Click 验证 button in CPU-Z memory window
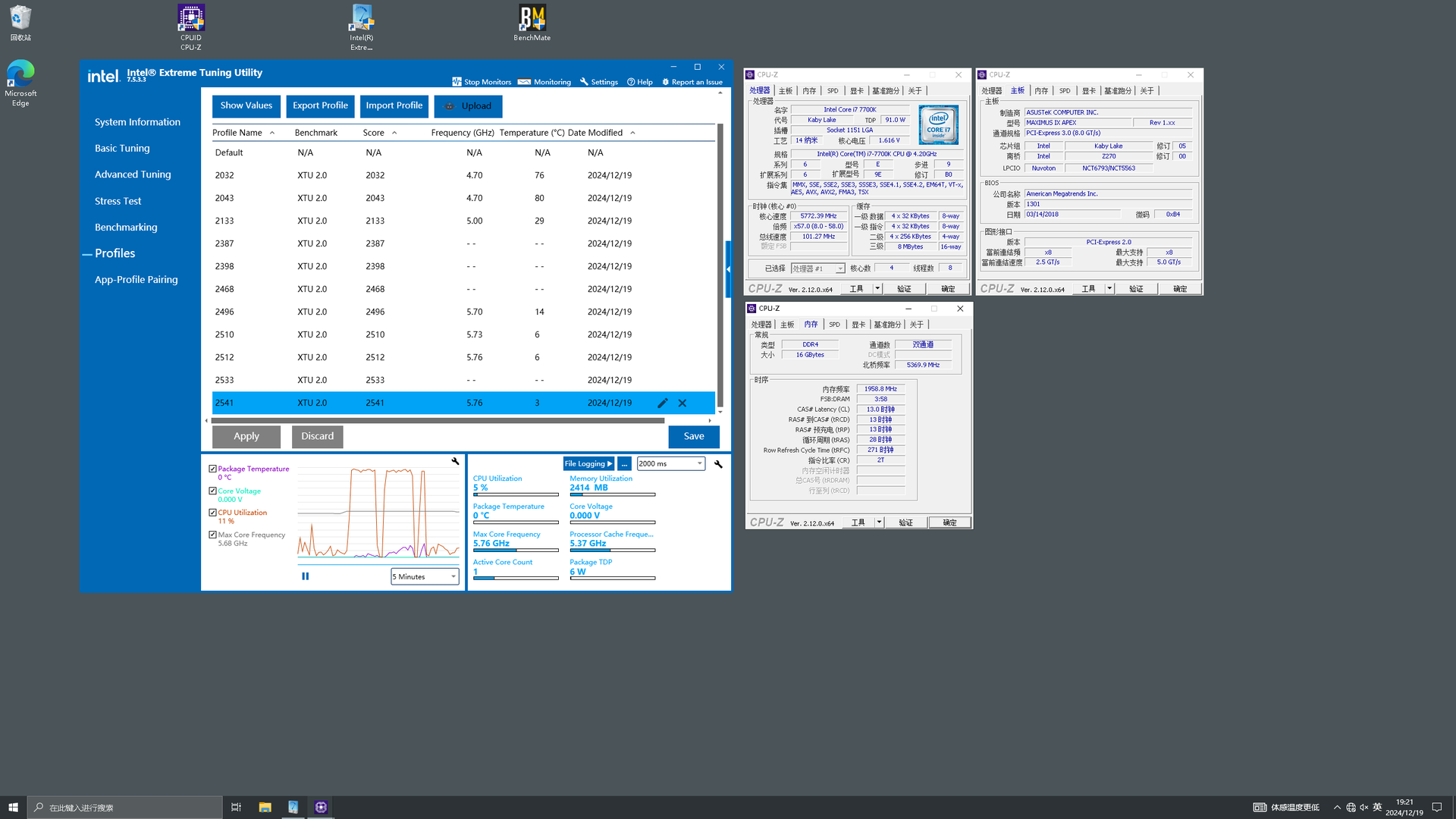1456x819 pixels. (x=905, y=522)
